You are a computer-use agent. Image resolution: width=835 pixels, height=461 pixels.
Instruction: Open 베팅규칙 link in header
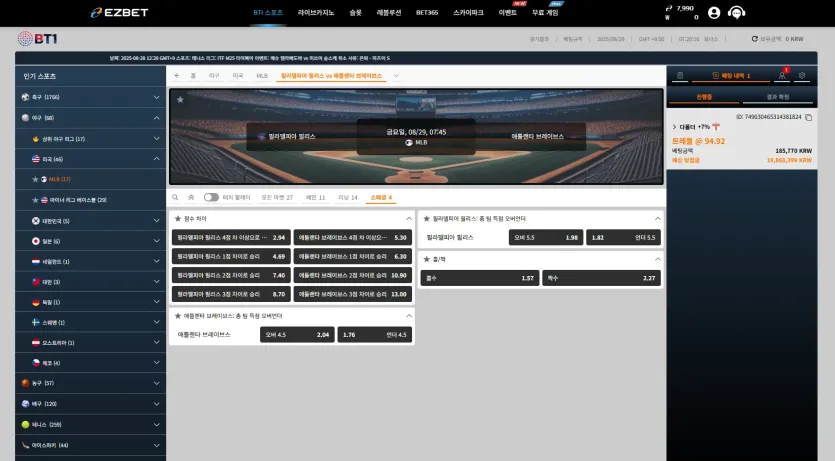pyautogui.click(x=573, y=39)
